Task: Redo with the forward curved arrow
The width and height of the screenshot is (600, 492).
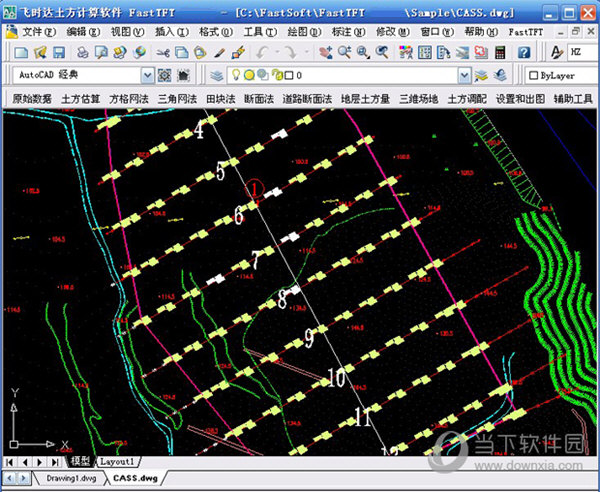Action: pos(291,52)
